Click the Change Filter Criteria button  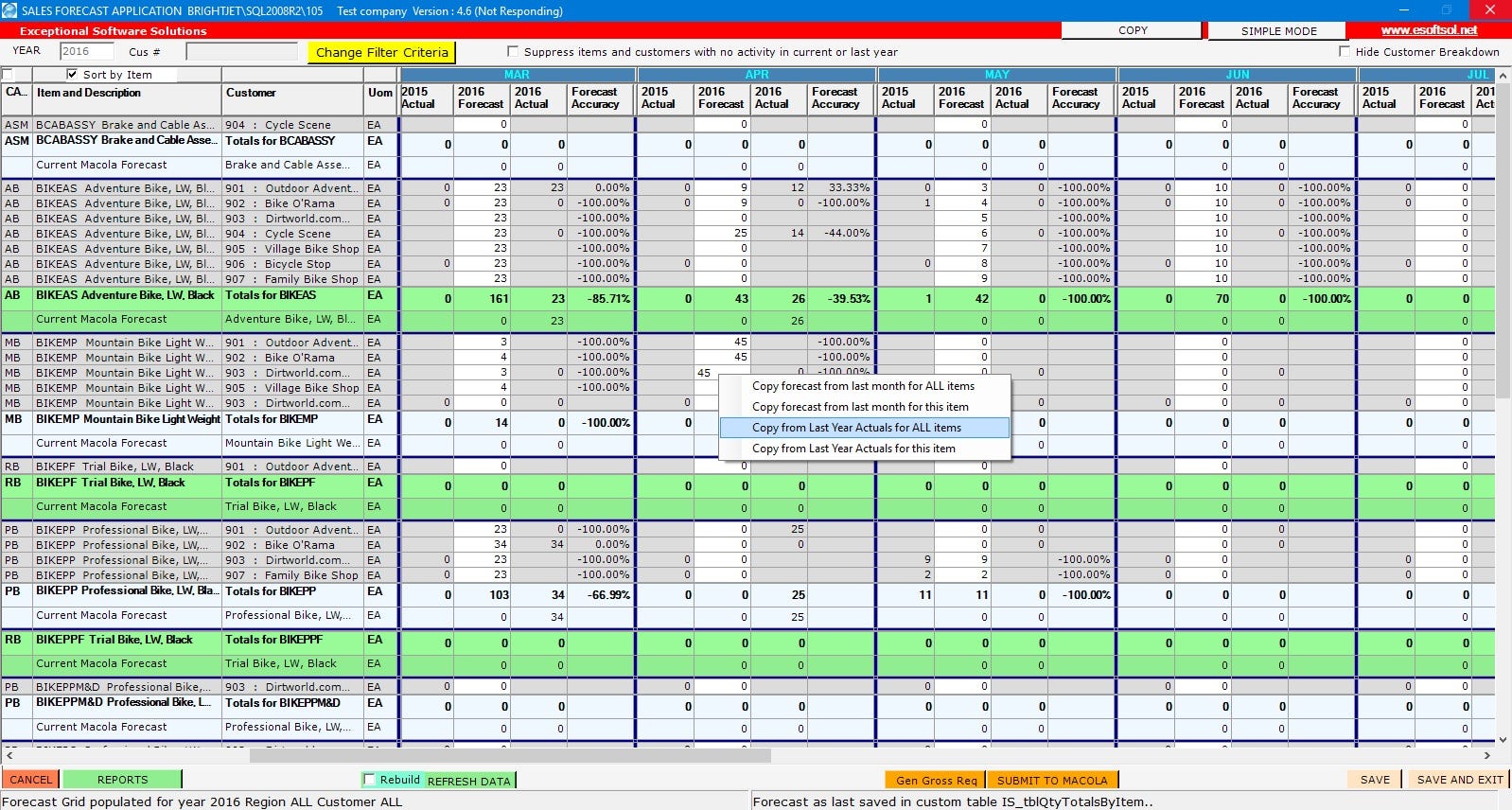coord(381,52)
